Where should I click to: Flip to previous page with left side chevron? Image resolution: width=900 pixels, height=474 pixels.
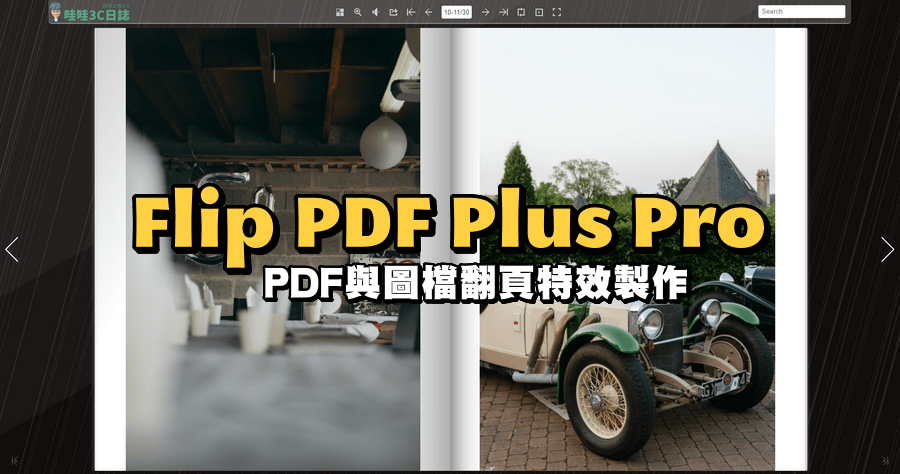click(12, 250)
